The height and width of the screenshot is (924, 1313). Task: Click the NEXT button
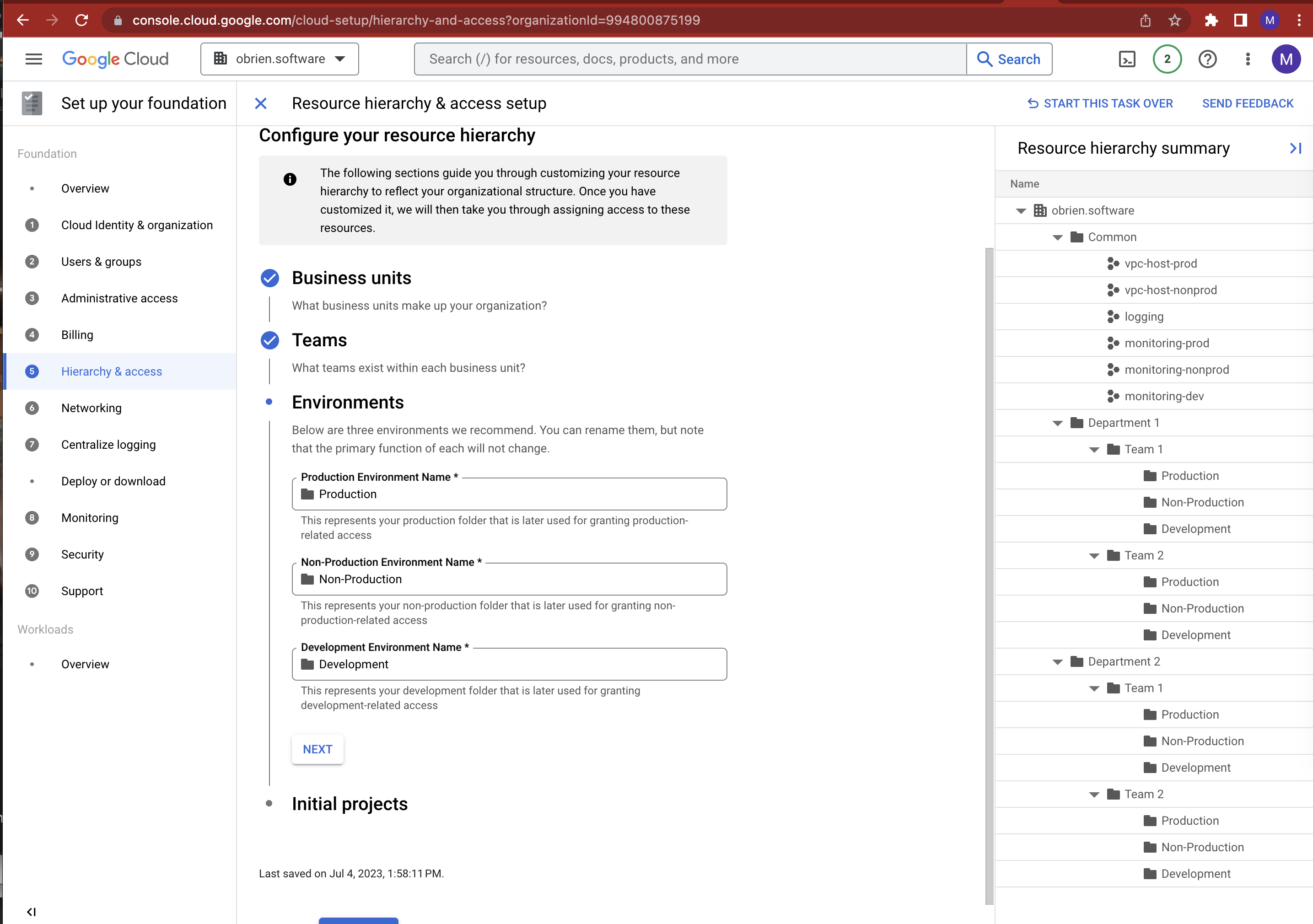point(317,749)
